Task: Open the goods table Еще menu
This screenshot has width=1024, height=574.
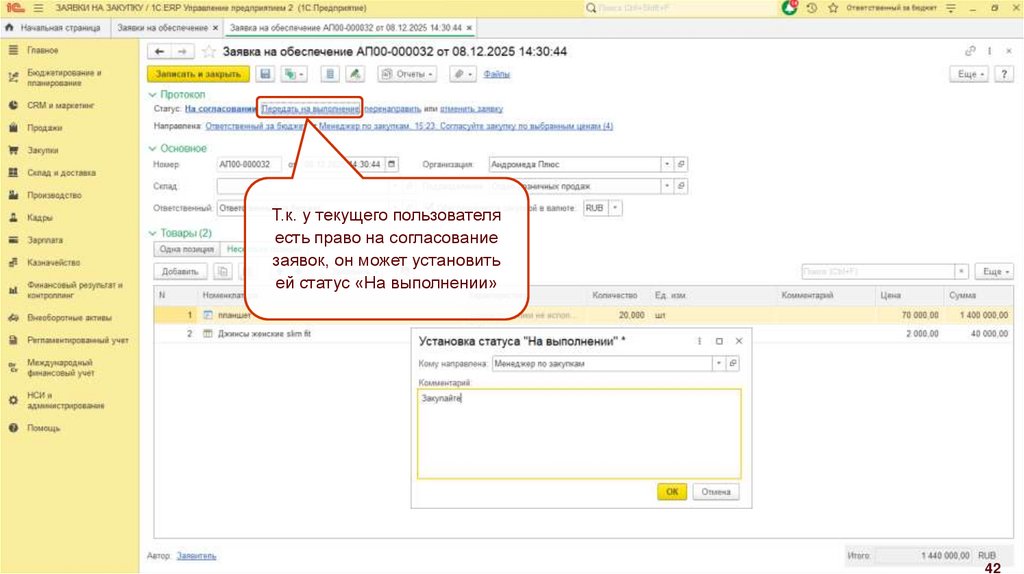Action: [x=995, y=271]
